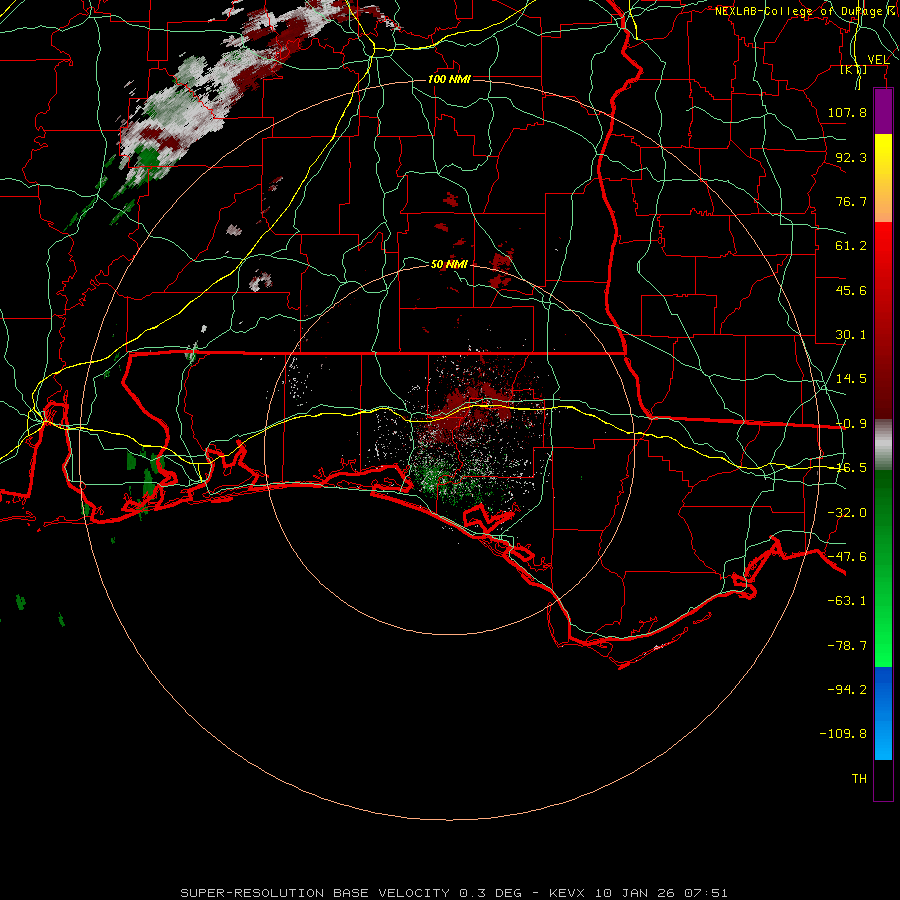
Task: Select the -109.8 scale value
Action: tap(843, 734)
